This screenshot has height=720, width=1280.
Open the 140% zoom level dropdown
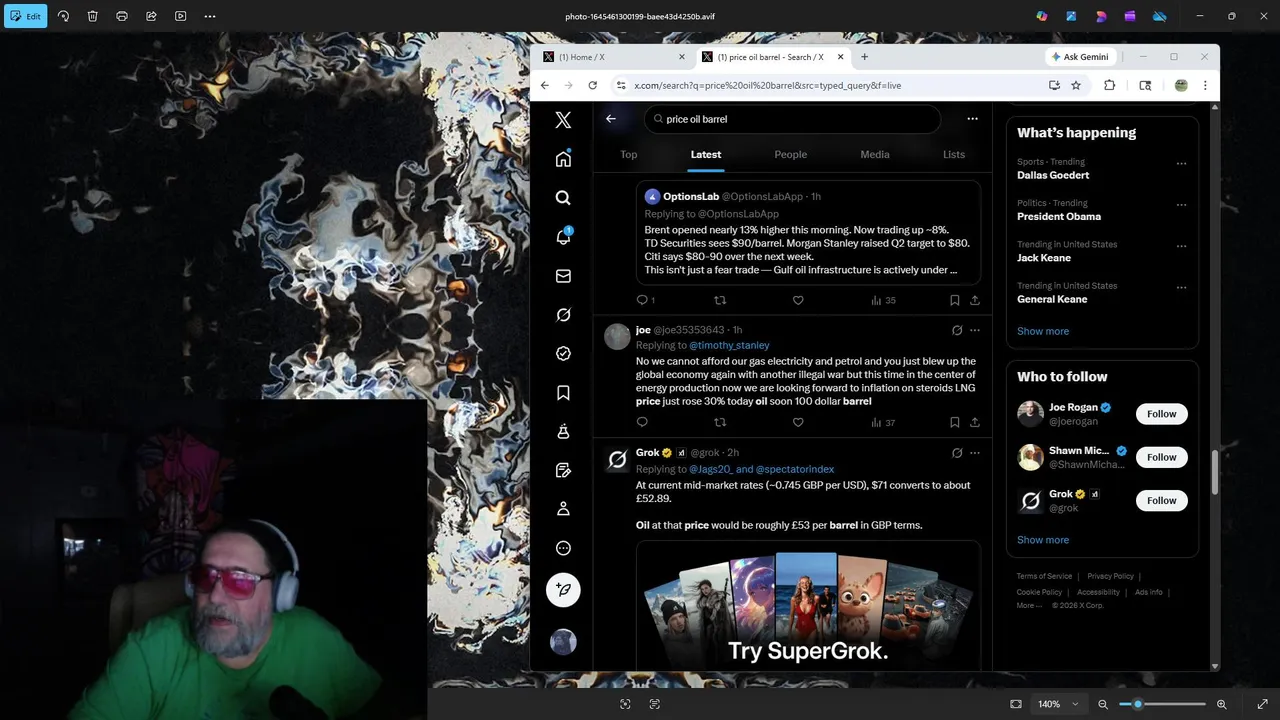(1059, 704)
